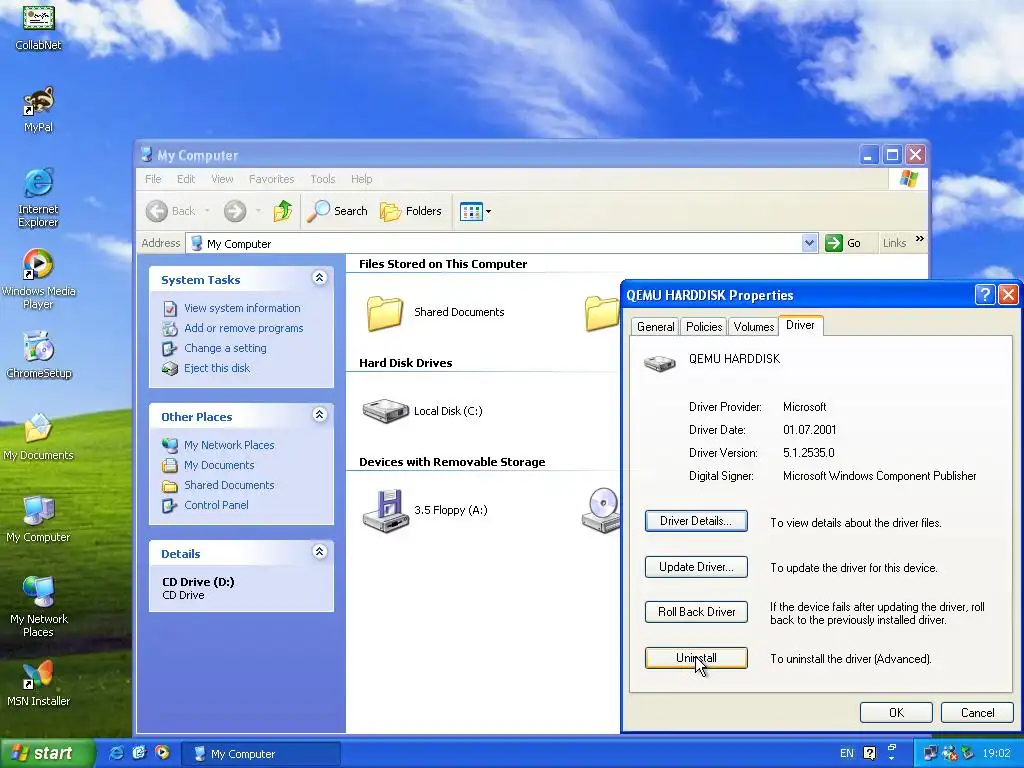Click Cancel in Properties dialog
The image size is (1024, 768).
click(977, 712)
